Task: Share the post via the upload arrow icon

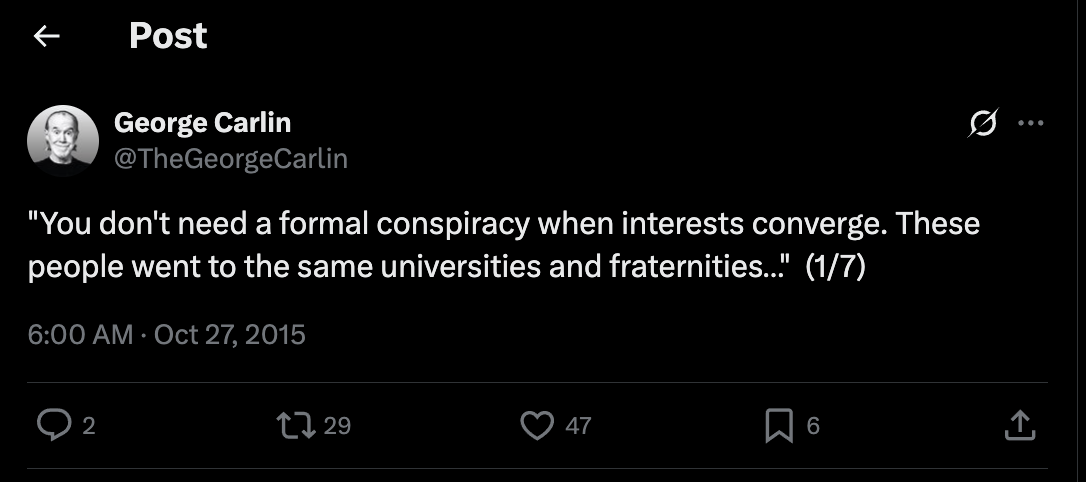Action: (1019, 426)
